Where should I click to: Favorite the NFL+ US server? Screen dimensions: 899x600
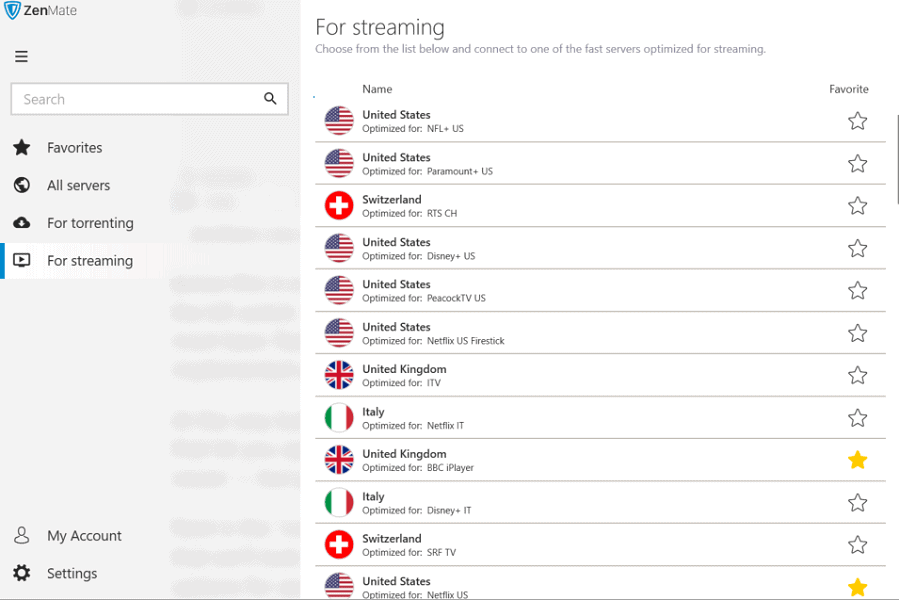[857, 121]
